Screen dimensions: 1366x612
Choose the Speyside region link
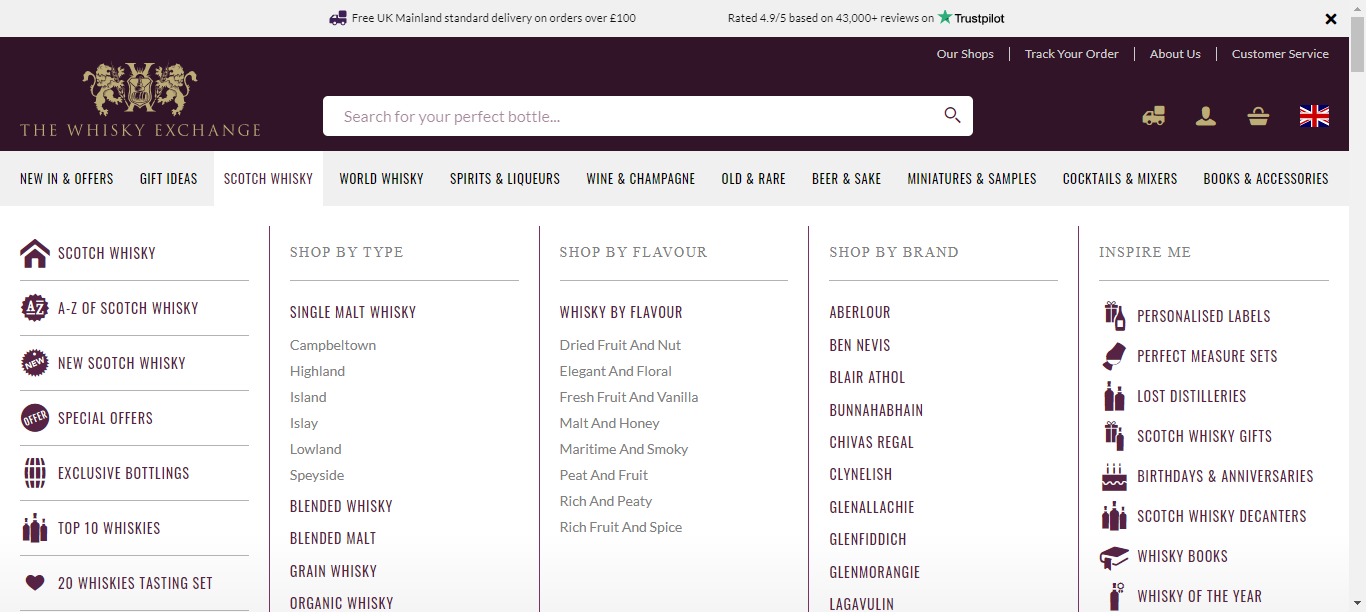(x=317, y=475)
